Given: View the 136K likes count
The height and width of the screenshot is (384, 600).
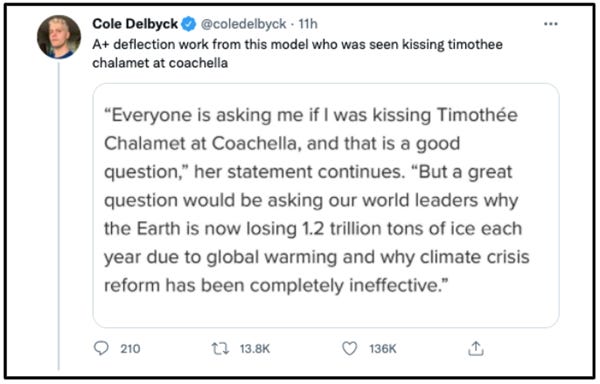Looking at the screenshot, I should (x=383, y=348).
